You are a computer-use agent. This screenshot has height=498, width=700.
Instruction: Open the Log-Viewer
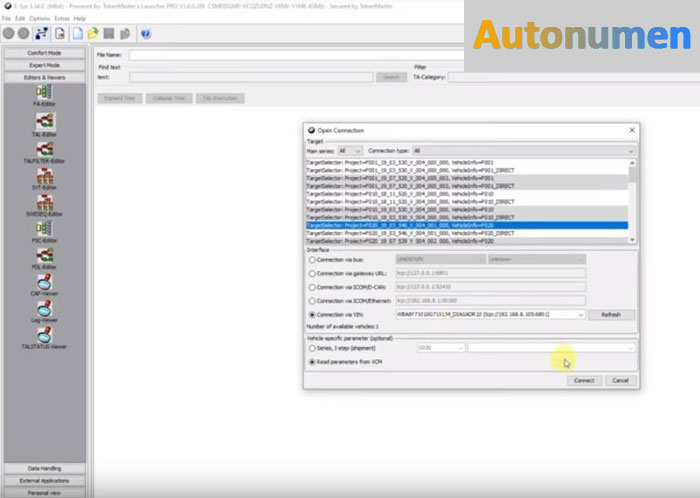44,311
